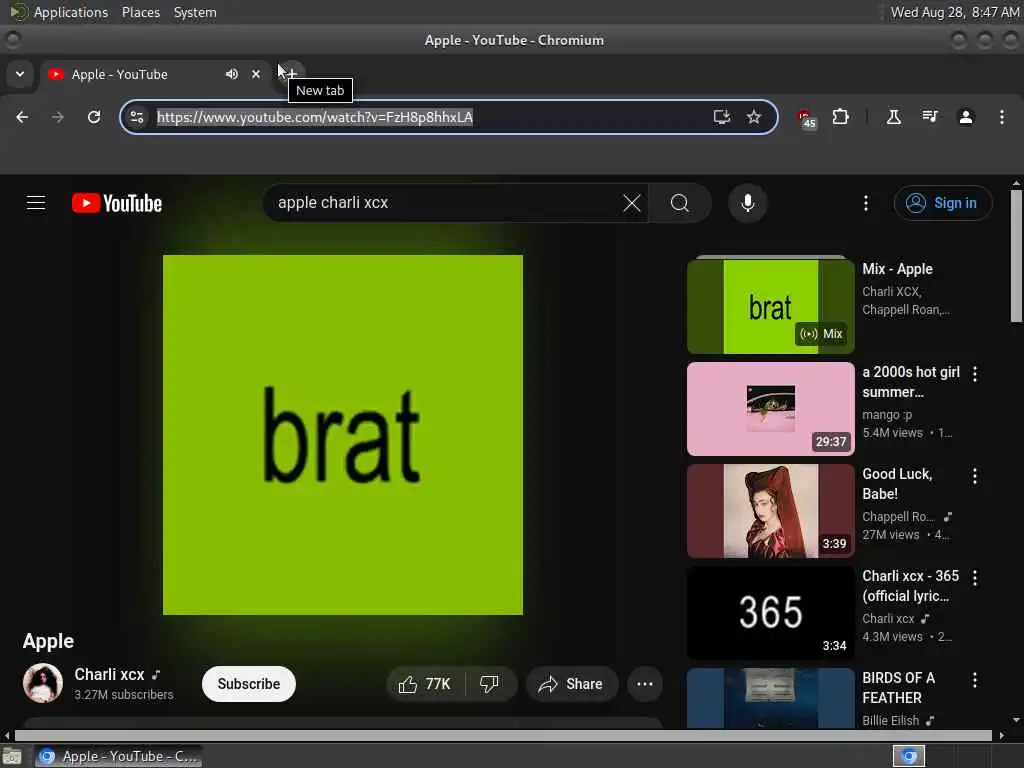Click the date and time clock
This screenshot has width=1024, height=768.
point(955,12)
